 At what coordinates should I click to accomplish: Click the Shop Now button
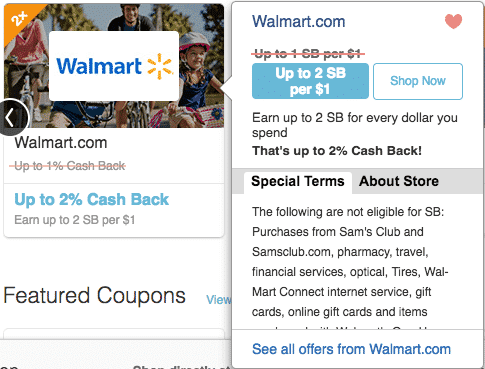(418, 81)
